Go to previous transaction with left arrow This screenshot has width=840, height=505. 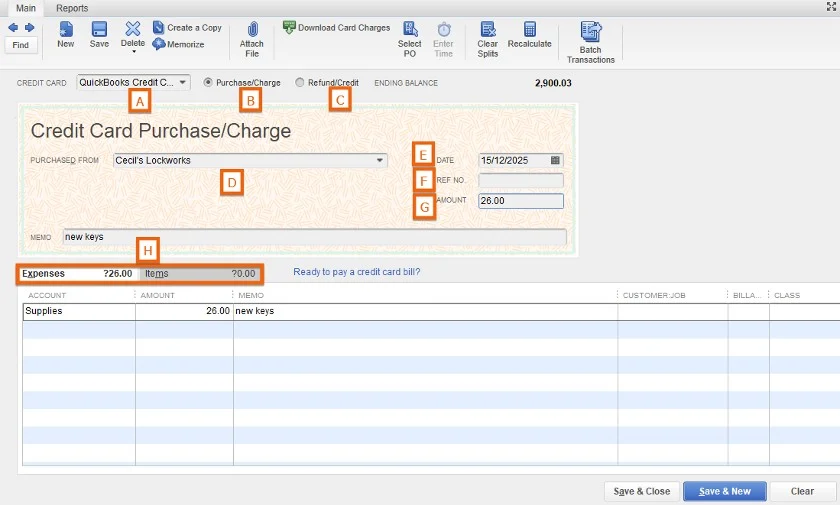click(13, 27)
